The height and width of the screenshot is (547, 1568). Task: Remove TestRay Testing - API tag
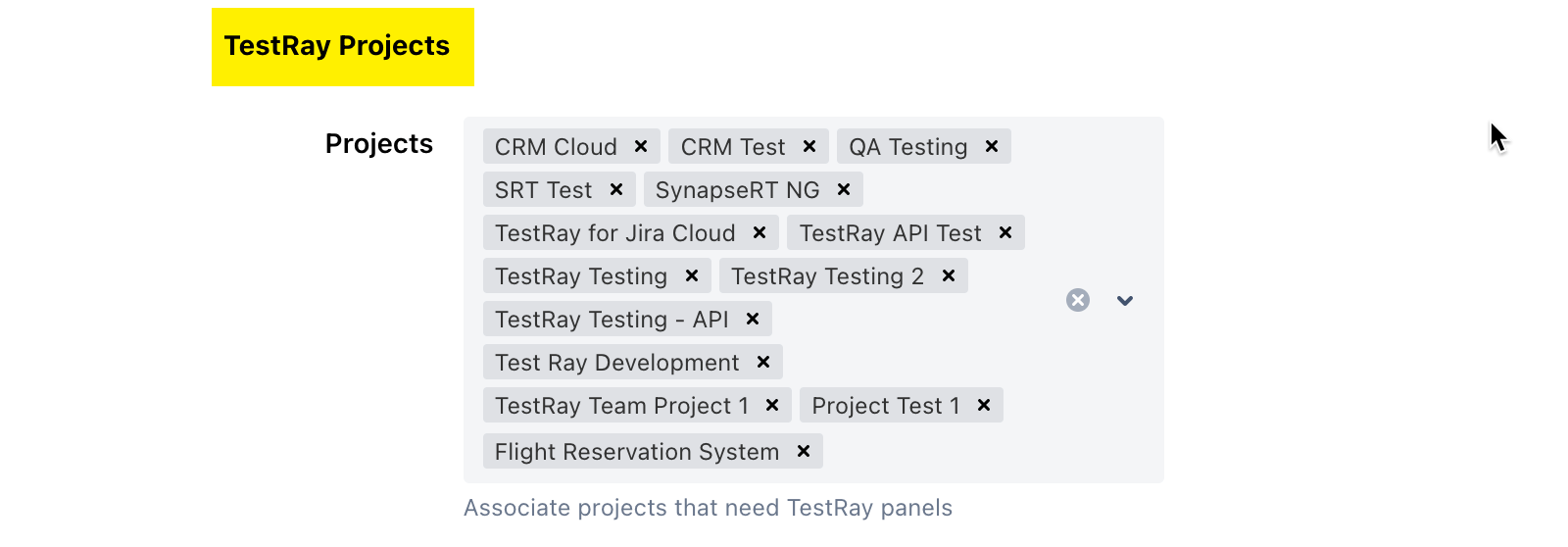click(753, 319)
